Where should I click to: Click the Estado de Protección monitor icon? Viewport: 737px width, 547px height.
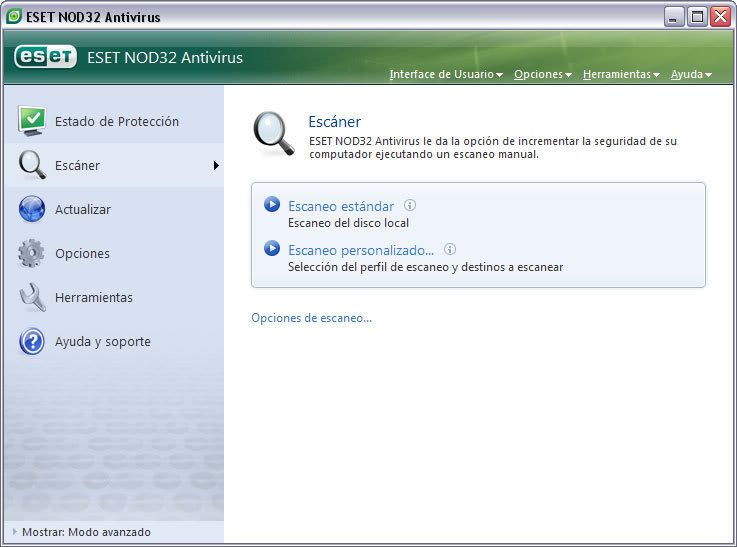(x=32, y=121)
